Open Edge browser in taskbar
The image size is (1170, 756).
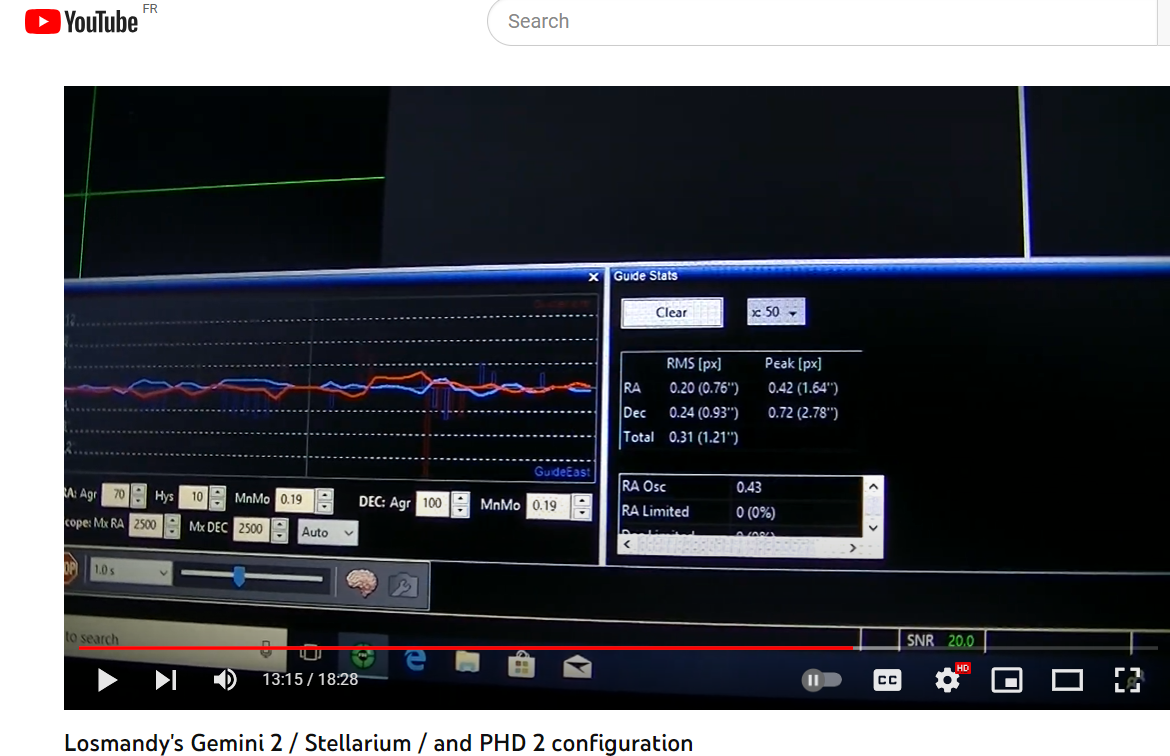[416, 660]
